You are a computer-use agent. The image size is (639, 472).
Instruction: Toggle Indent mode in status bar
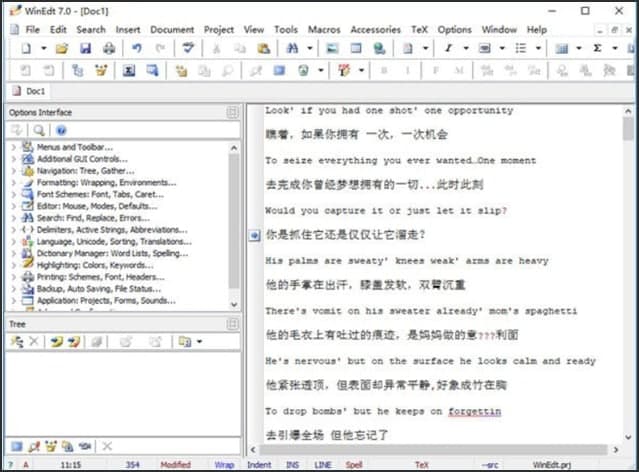click(257, 464)
